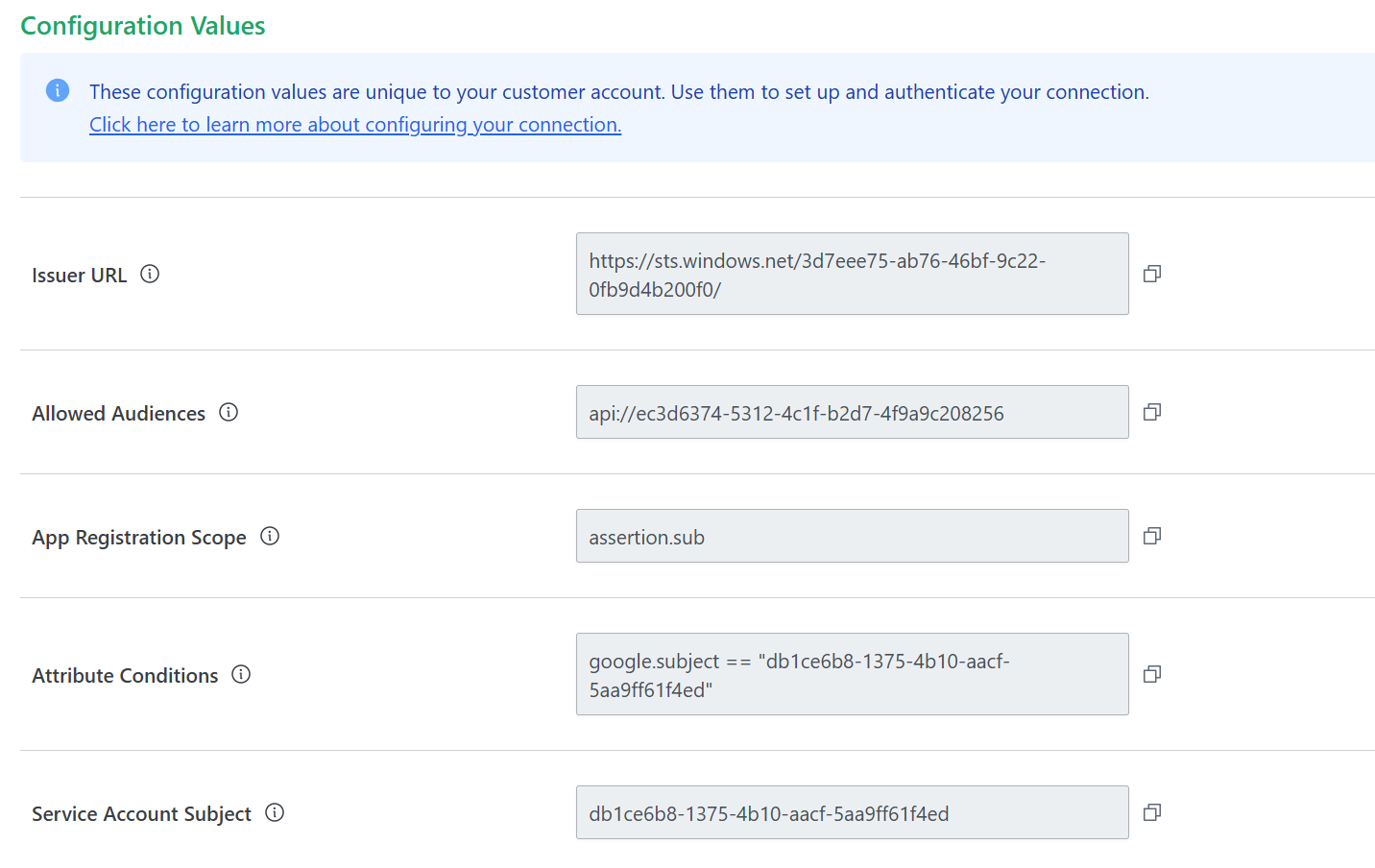1375x868 pixels.
Task: Click the banner text about unique configuration values
Action: point(619,92)
